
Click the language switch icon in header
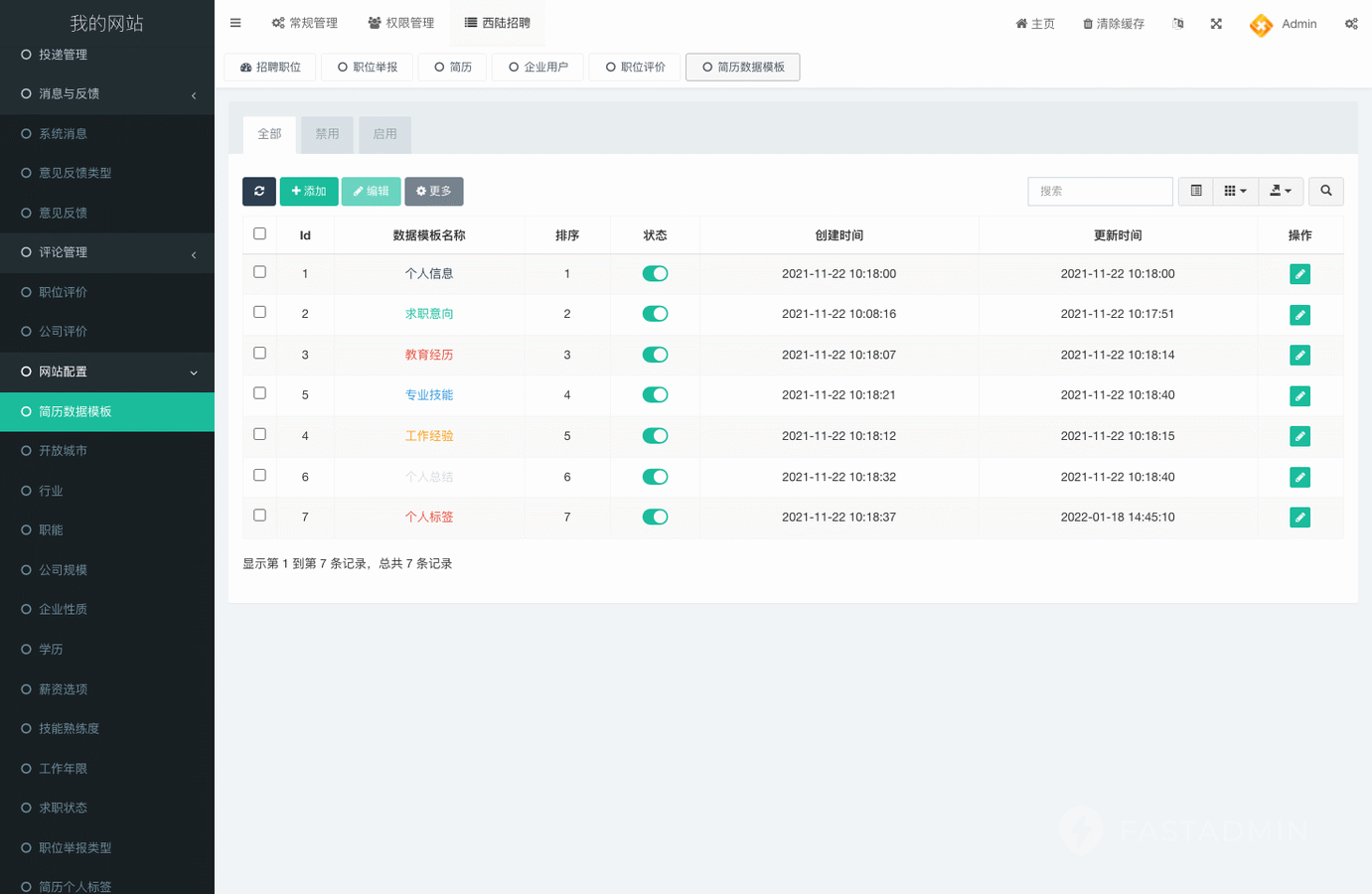click(x=1178, y=24)
